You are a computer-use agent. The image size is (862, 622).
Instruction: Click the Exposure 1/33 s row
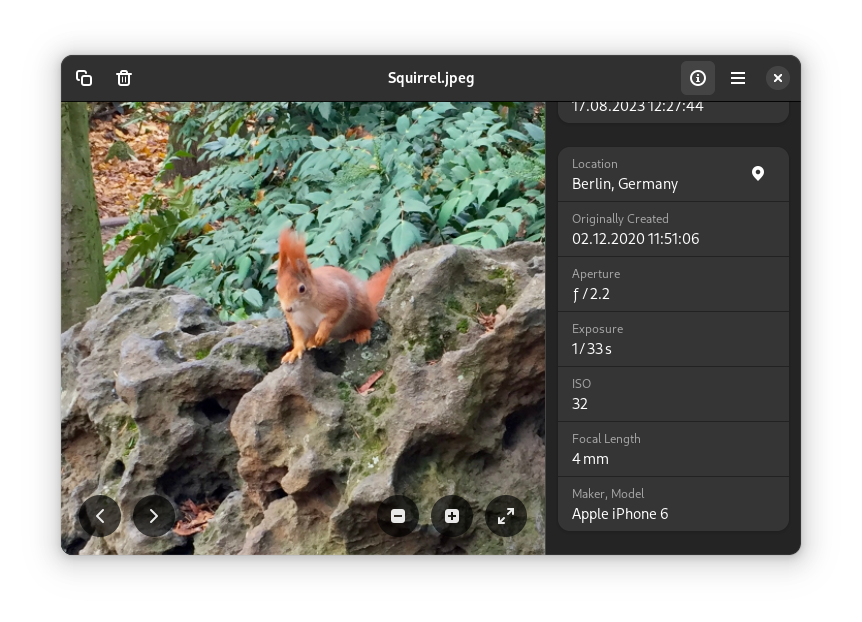point(673,339)
